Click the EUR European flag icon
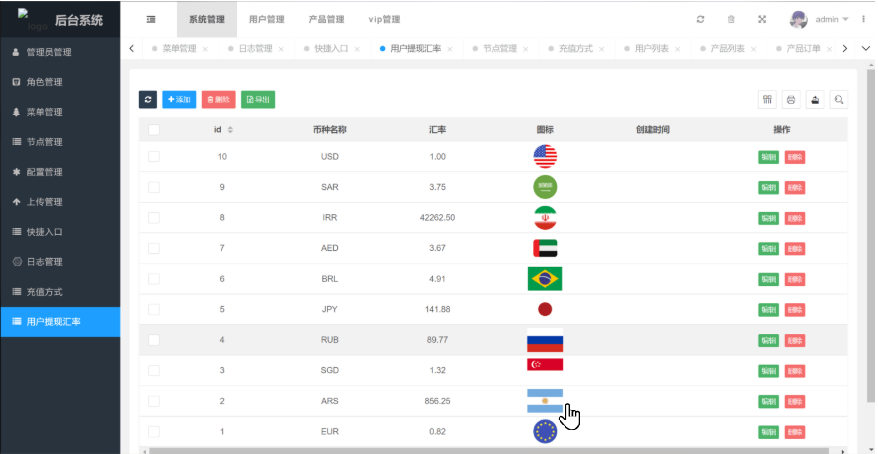The height and width of the screenshot is (454, 878). point(545,432)
